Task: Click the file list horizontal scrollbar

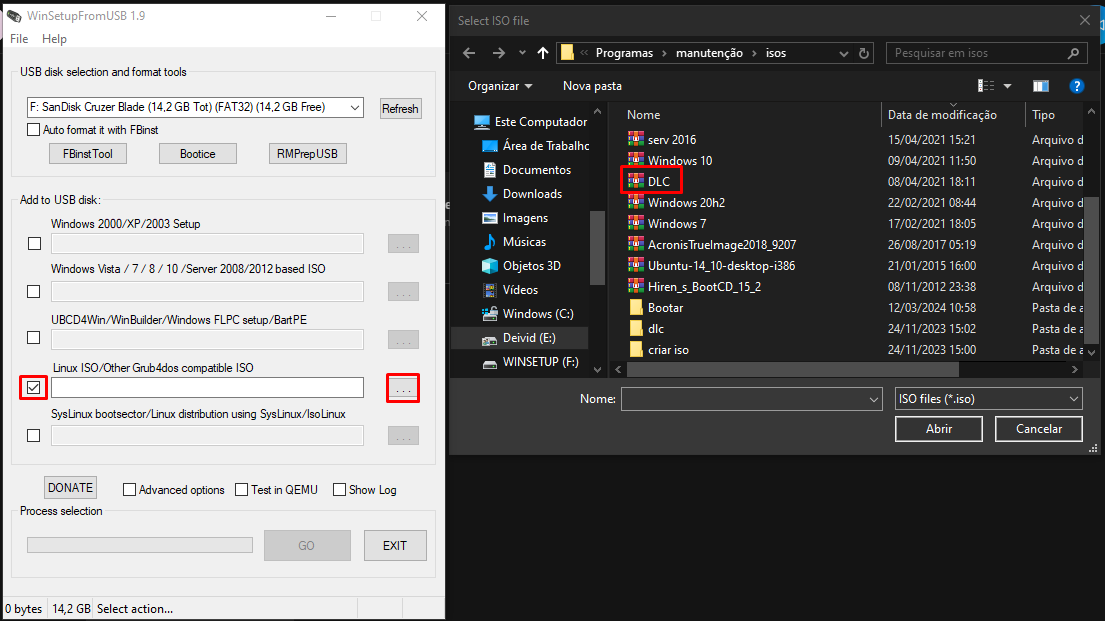Action: coord(793,369)
